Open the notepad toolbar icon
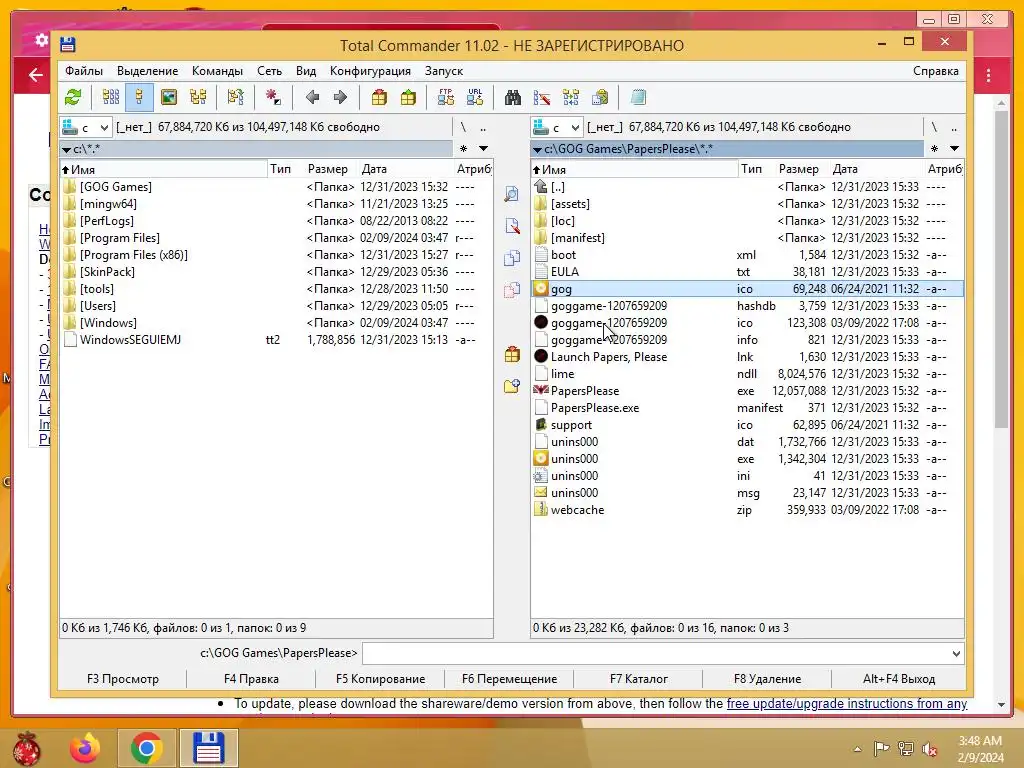Screen dimensions: 1024x768 pos(638,98)
